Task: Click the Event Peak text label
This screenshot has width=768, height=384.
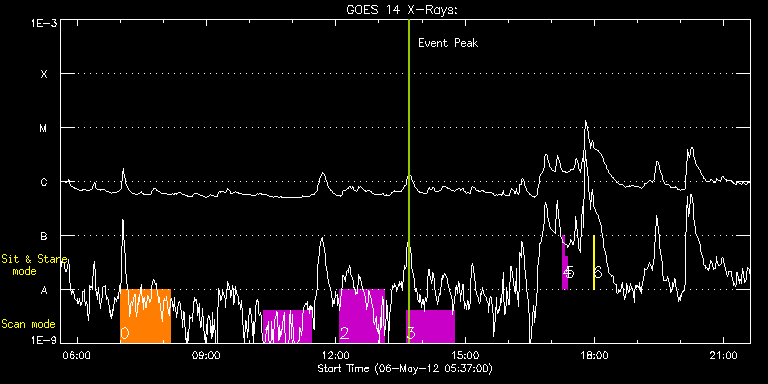Action: (x=448, y=43)
